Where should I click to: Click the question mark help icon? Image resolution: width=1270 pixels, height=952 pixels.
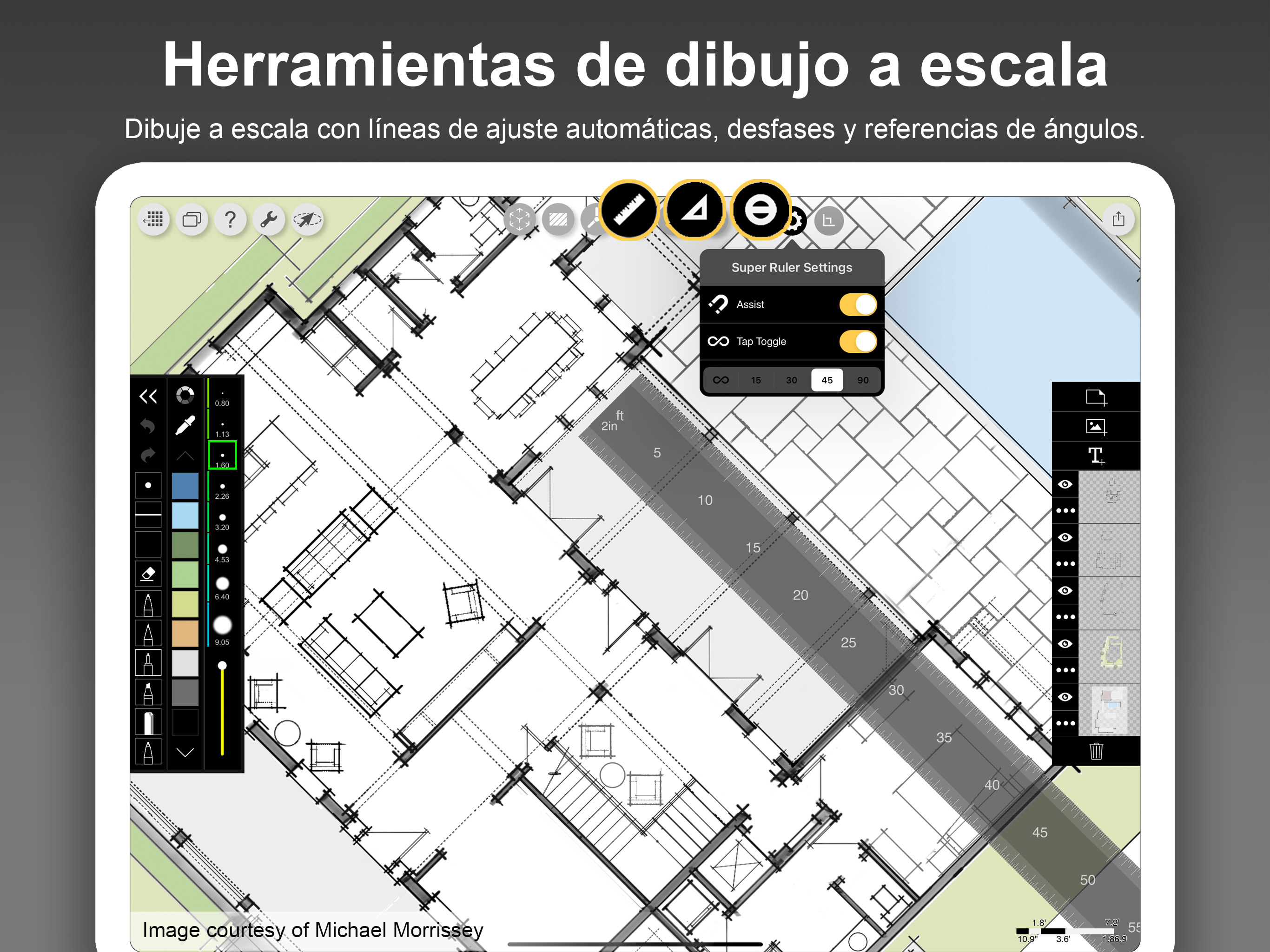coord(230,219)
